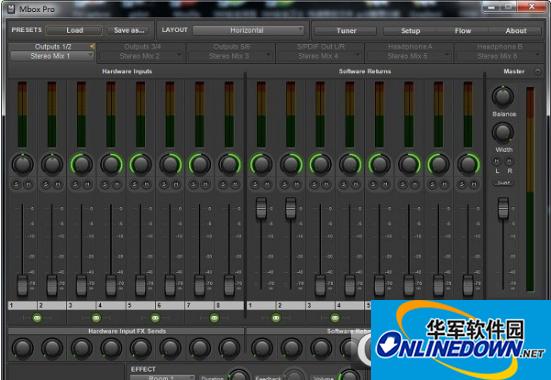This screenshot has width=551, height=380.
Task: Click the FX send knob for hardware input 2
Action: tap(52, 348)
